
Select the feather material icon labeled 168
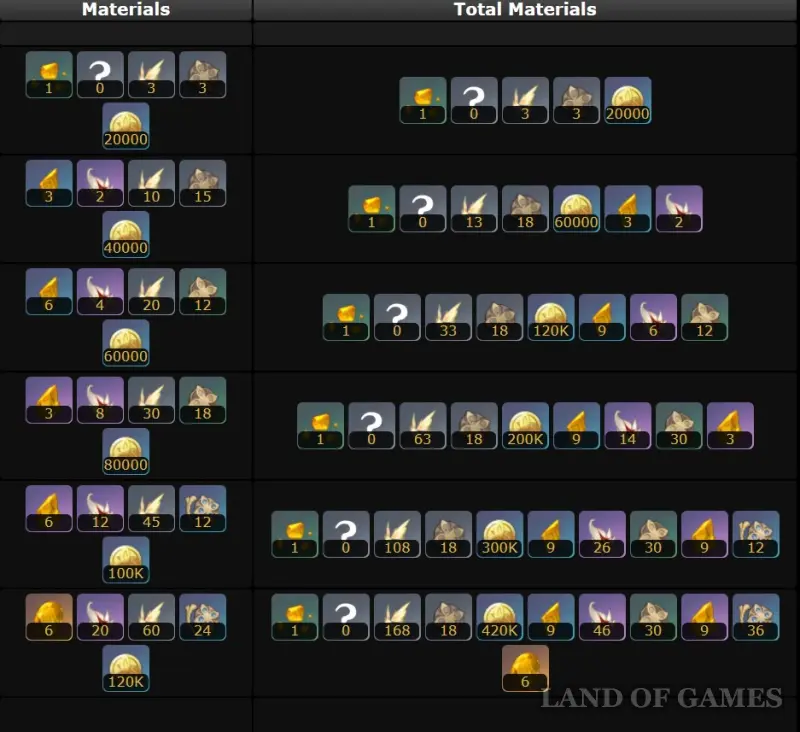click(x=397, y=617)
